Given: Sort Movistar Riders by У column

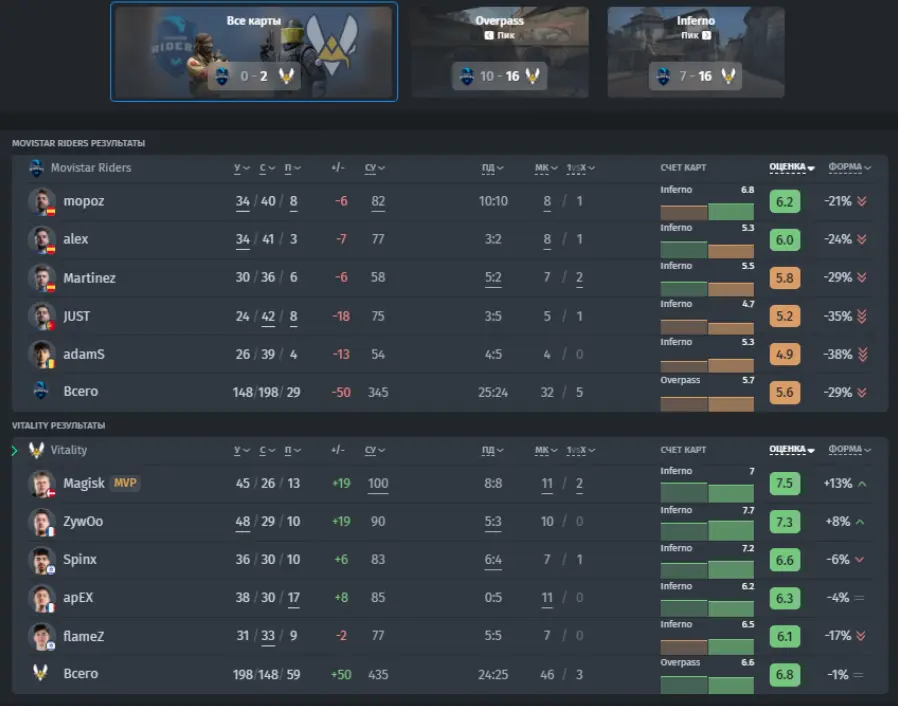Looking at the screenshot, I should pyautogui.click(x=242, y=168).
